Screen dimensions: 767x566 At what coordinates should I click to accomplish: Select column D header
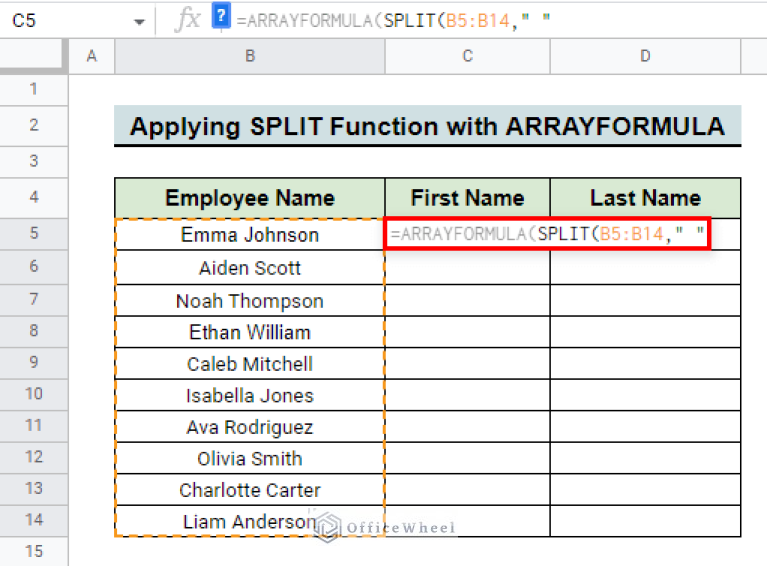tap(645, 57)
